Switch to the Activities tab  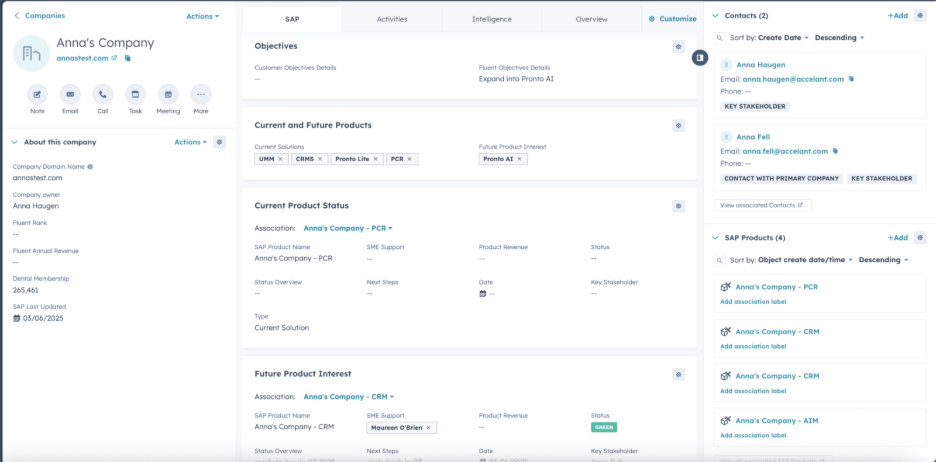point(392,19)
